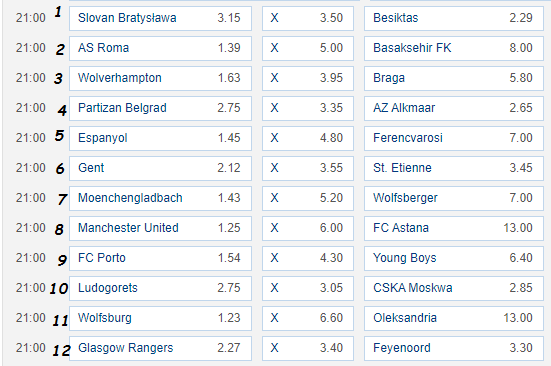
Task: Select Young Boys odds 6.40
Action: point(454,258)
